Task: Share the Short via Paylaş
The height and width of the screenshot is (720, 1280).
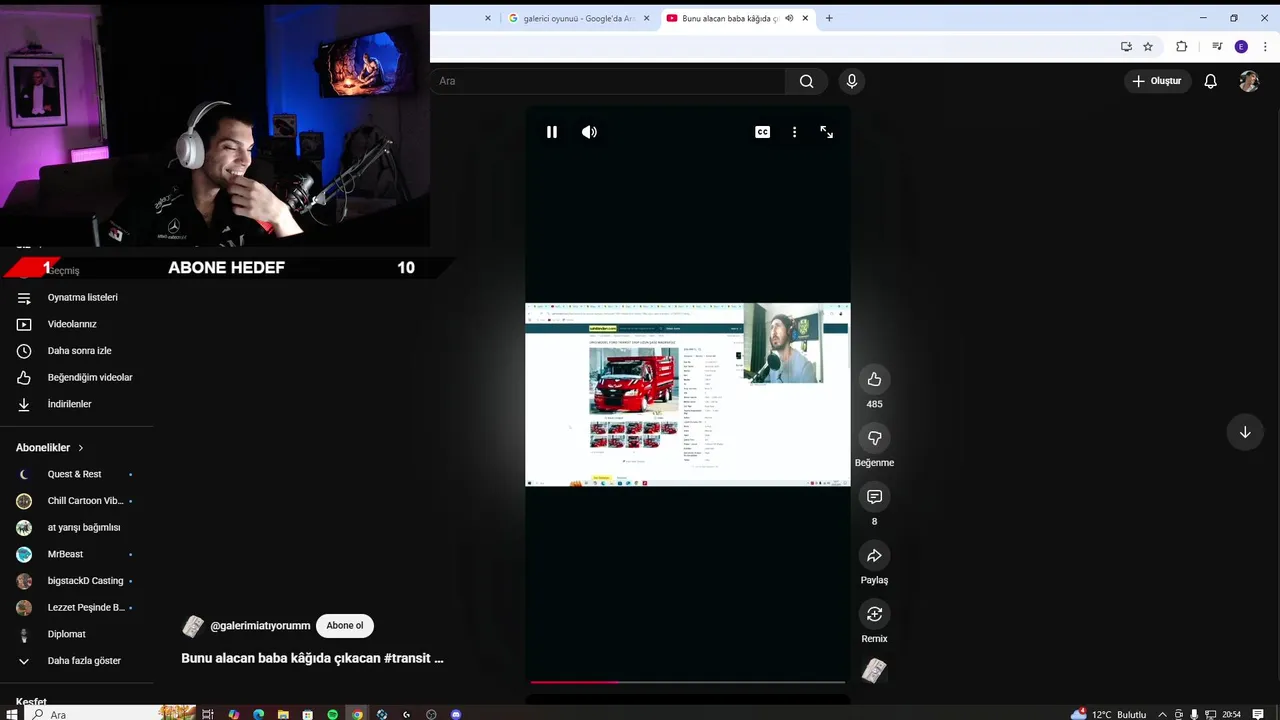Action: point(874,555)
